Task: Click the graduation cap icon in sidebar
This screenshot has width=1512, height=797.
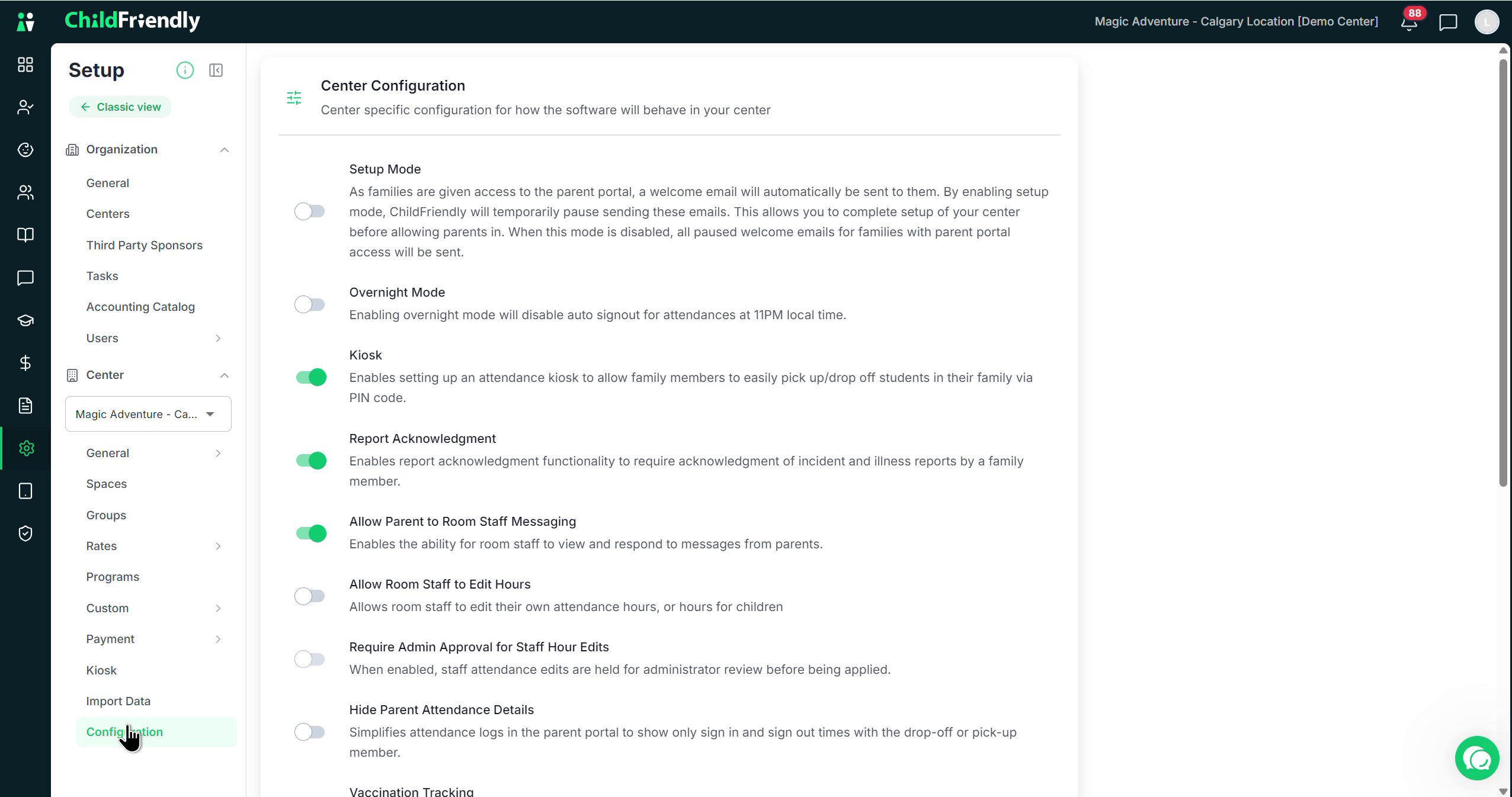Action: point(25,320)
